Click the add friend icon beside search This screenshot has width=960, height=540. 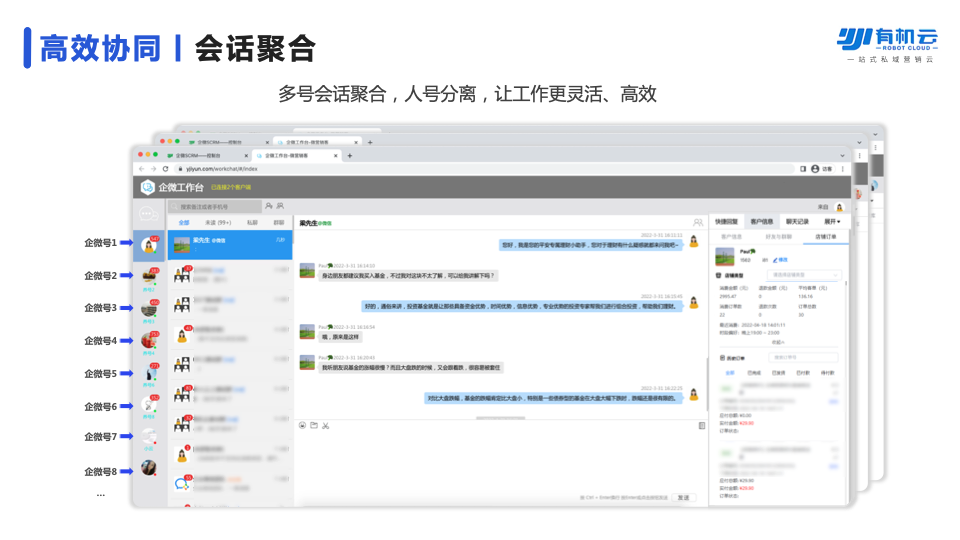[267, 206]
